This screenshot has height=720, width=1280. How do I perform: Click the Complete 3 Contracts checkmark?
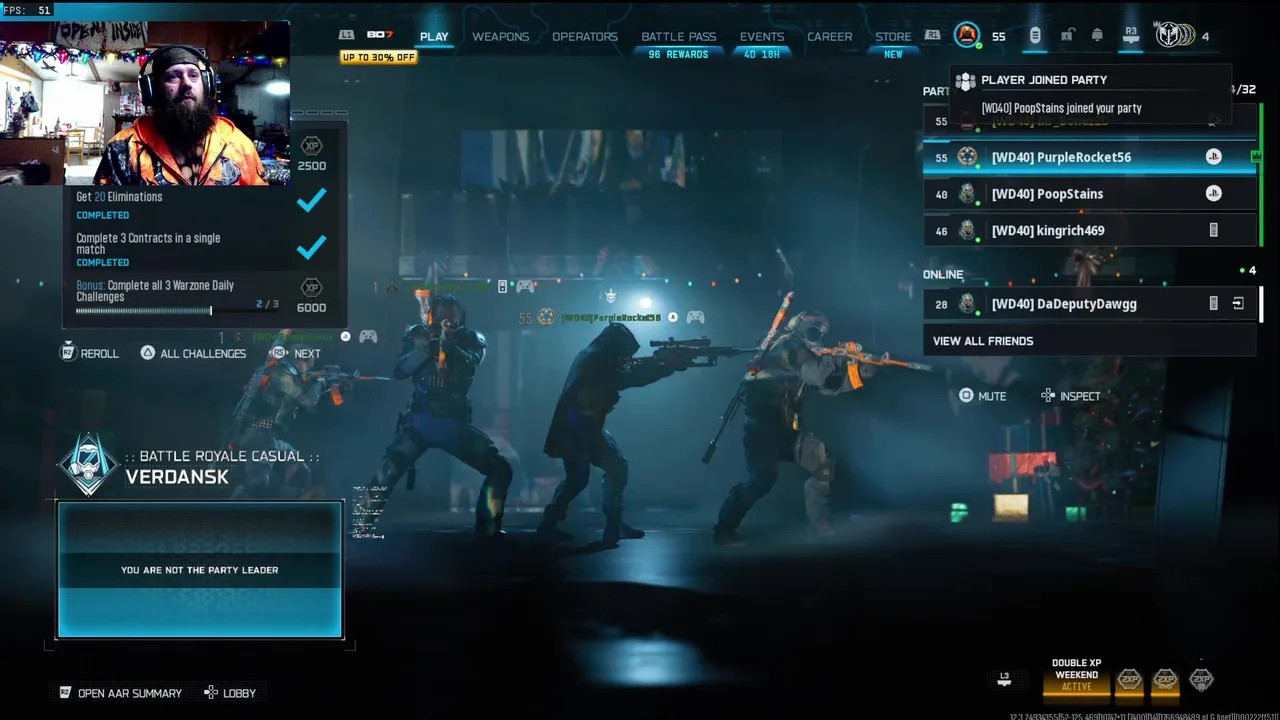pyautogui.click(x=311, y=246)
